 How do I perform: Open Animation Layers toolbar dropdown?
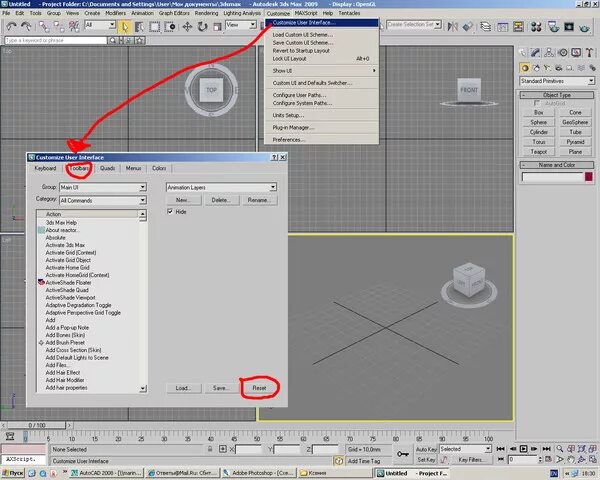coord(221,187)
